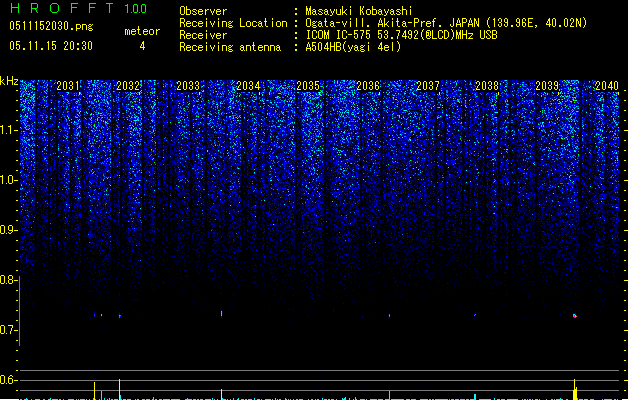Click the Receiving Location label
Viewport: 629px width, 400px height.
point(233,23)
